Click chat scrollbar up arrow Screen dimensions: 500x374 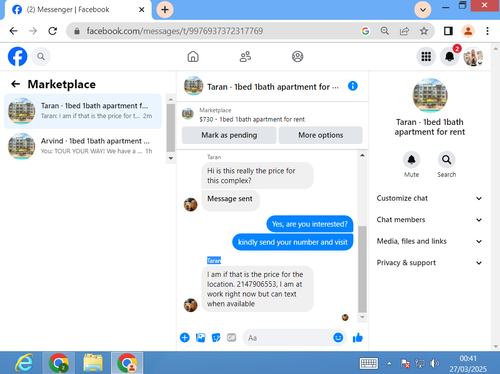[362, 155]
